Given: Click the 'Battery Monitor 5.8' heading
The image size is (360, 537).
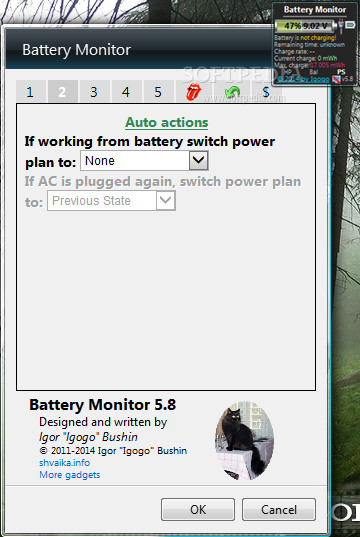Looking at the screenshot, I should [x=102, y=405].
